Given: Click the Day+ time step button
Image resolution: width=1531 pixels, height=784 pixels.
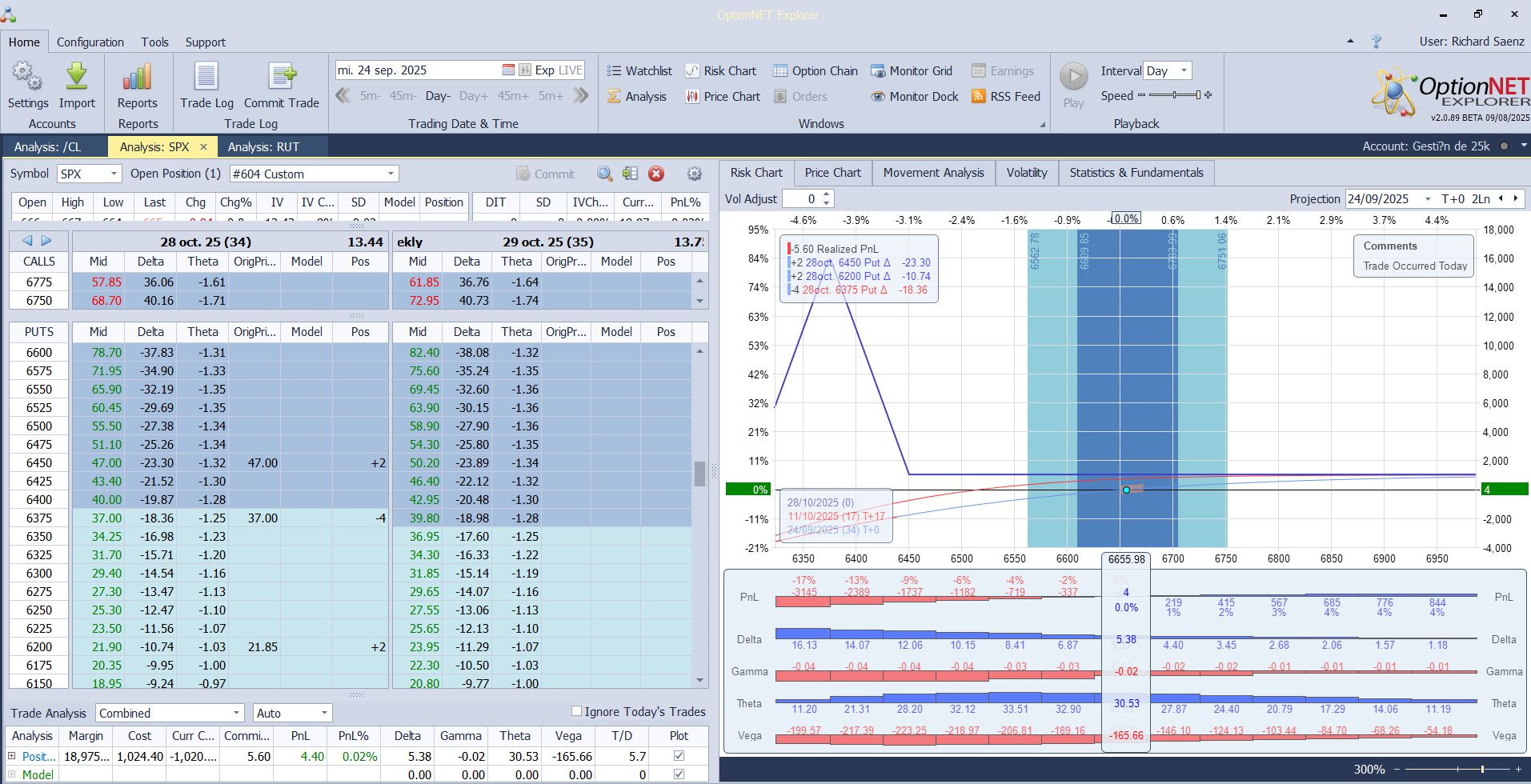Looking at the screenshot, I should tap(473, 96).
